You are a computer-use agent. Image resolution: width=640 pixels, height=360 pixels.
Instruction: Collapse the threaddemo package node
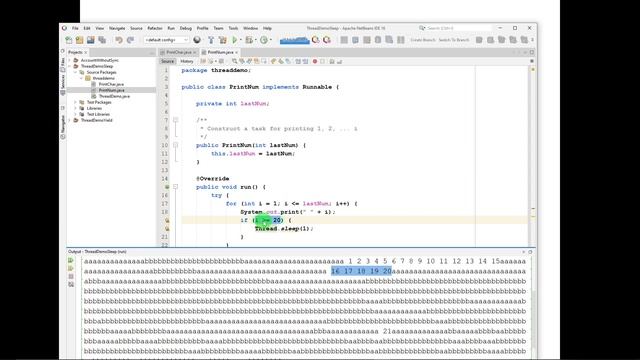82,78
